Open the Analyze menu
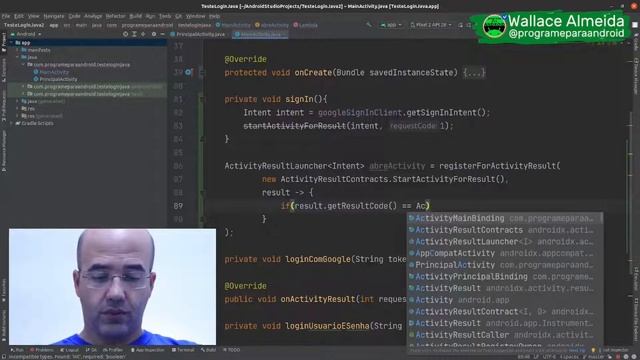Viewport: 640px width, 360px height. (x=93, y=16)
